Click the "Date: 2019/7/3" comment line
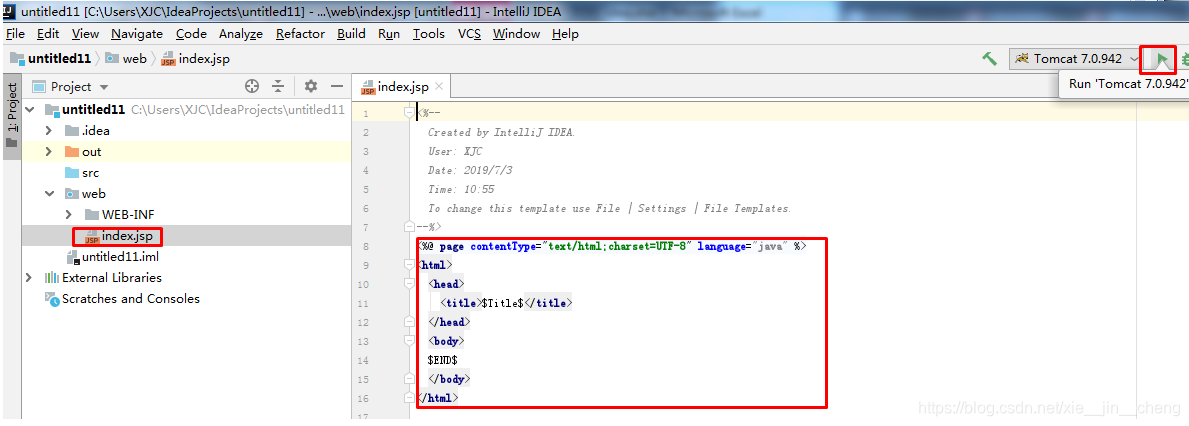Viewport: 1189px width, 426px height. (471, 170)
